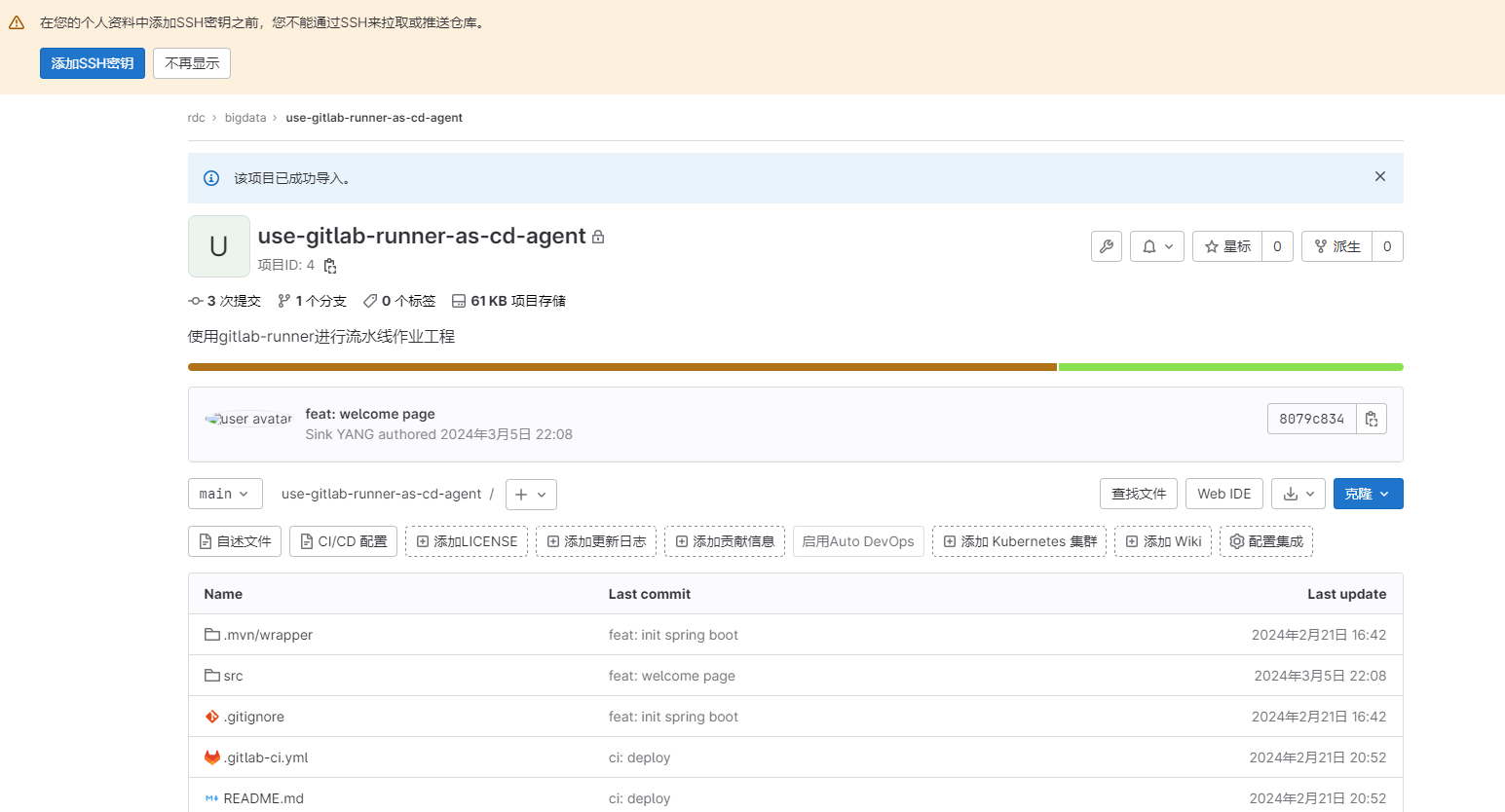Open the .gitignore file
The image size is (1505, 812).
click(253, 717)
